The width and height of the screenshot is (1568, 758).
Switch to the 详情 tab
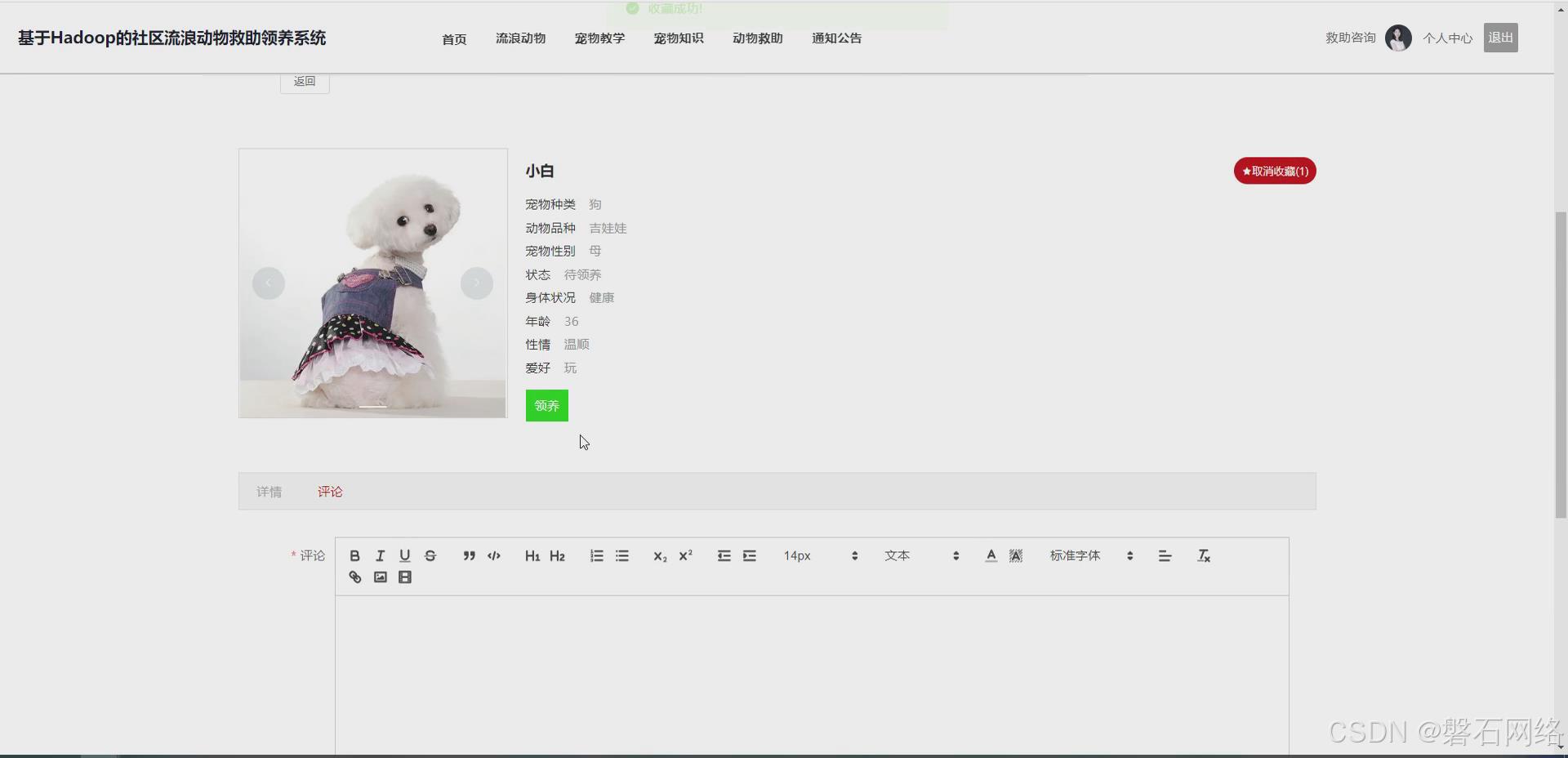pos(269,491)
